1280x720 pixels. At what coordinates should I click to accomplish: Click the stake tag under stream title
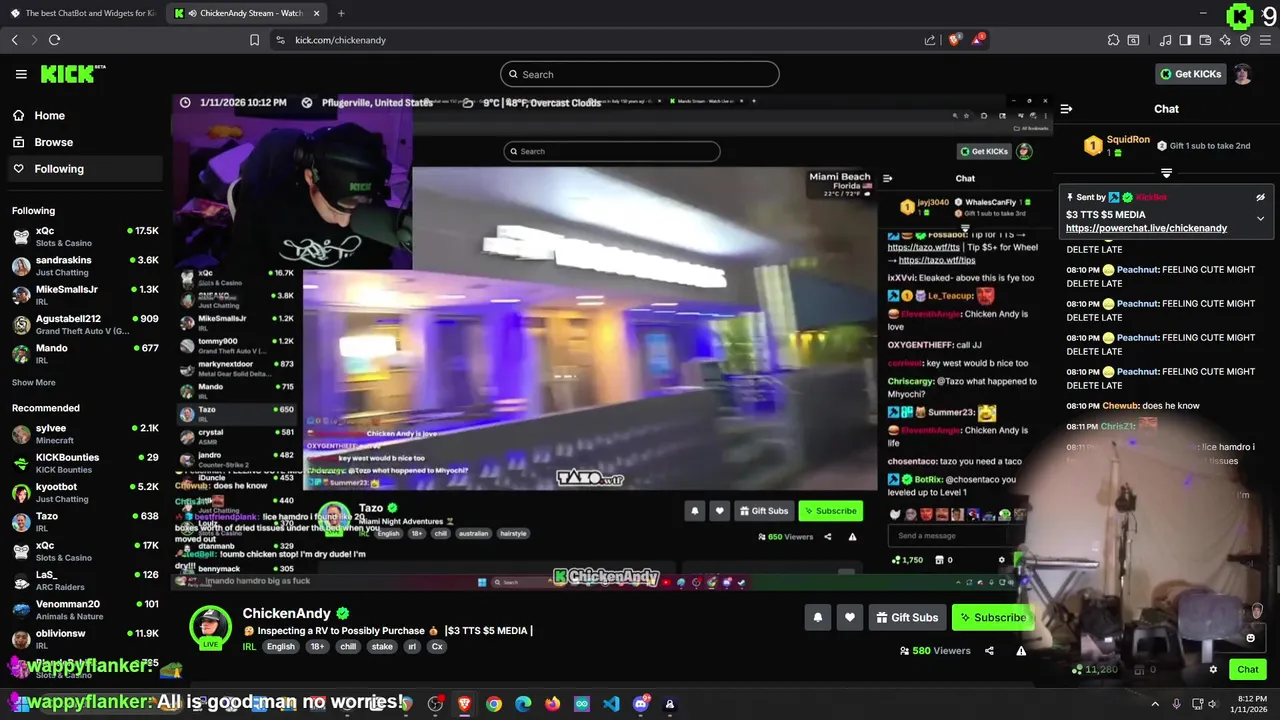[x=382, y=647]
